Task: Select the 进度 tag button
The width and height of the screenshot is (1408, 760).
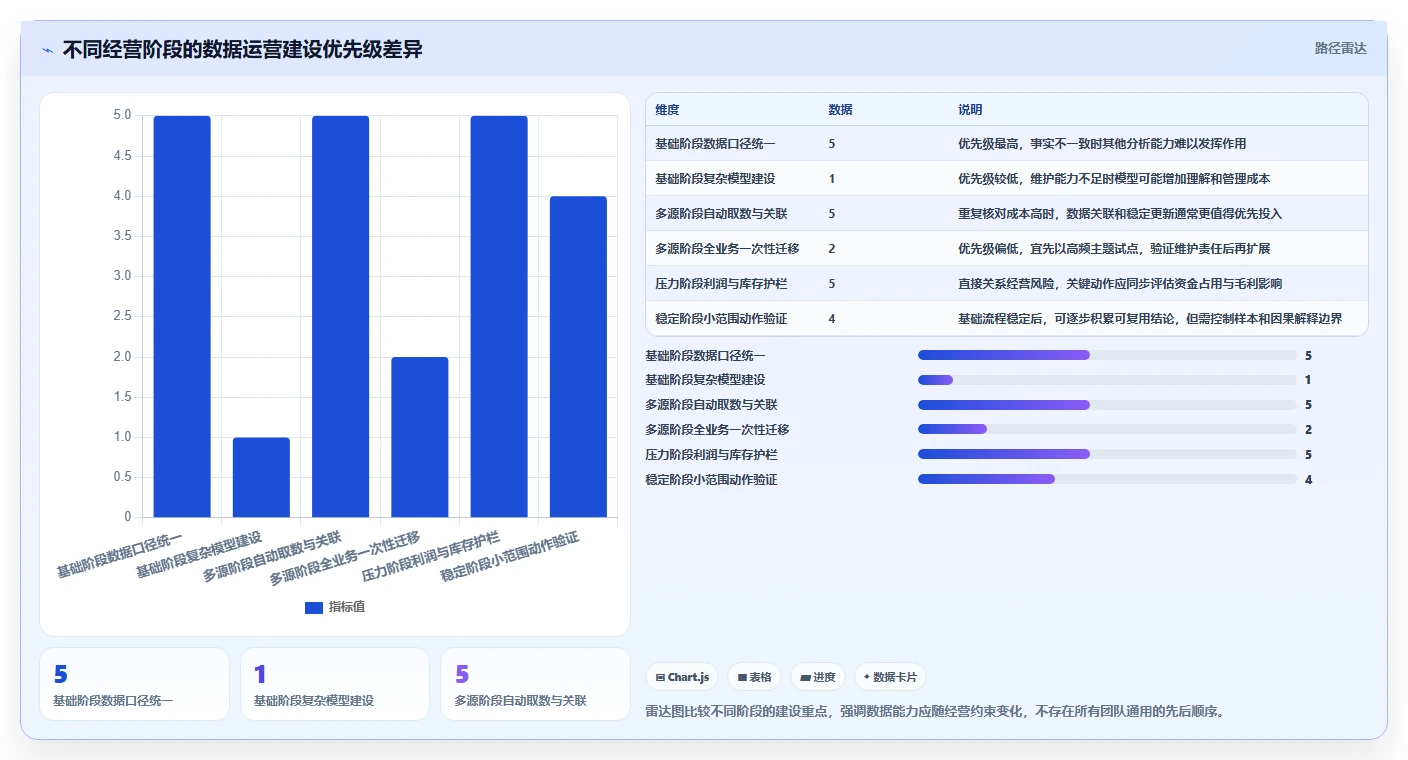Action: click(x=817, y=677)
